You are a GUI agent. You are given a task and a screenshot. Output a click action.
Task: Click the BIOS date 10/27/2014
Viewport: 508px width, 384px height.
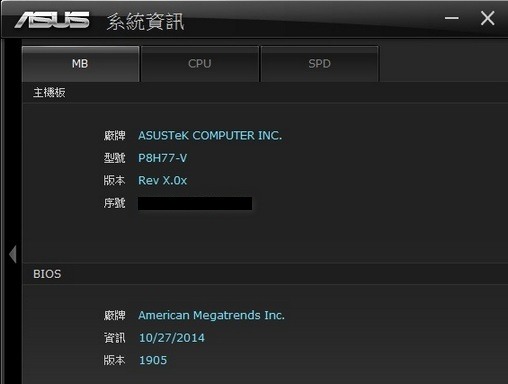tap(172, 338)
